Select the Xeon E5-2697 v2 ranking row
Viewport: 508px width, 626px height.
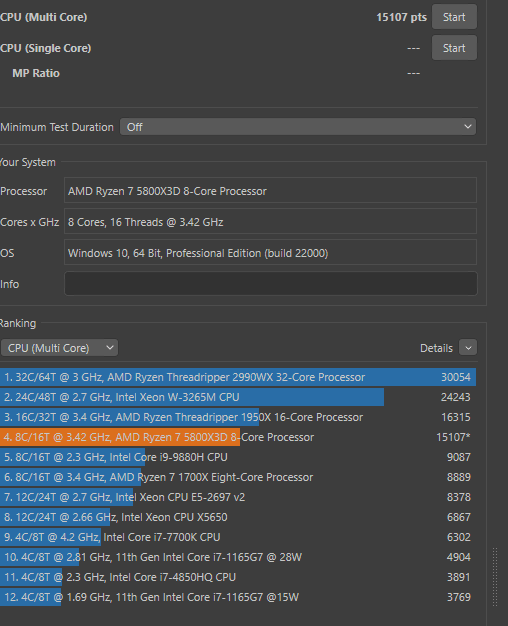coord(238,497)
